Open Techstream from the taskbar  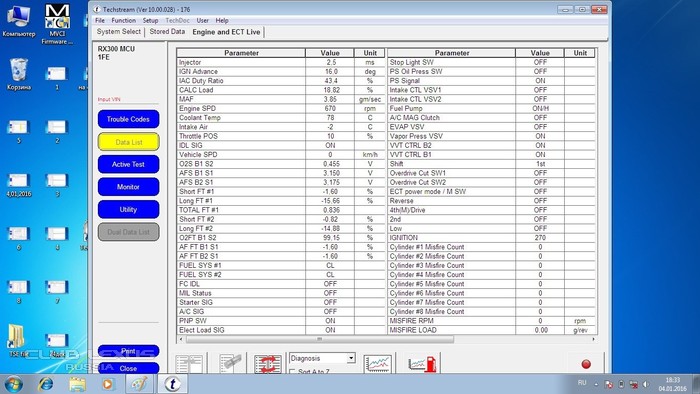[172, 384]
